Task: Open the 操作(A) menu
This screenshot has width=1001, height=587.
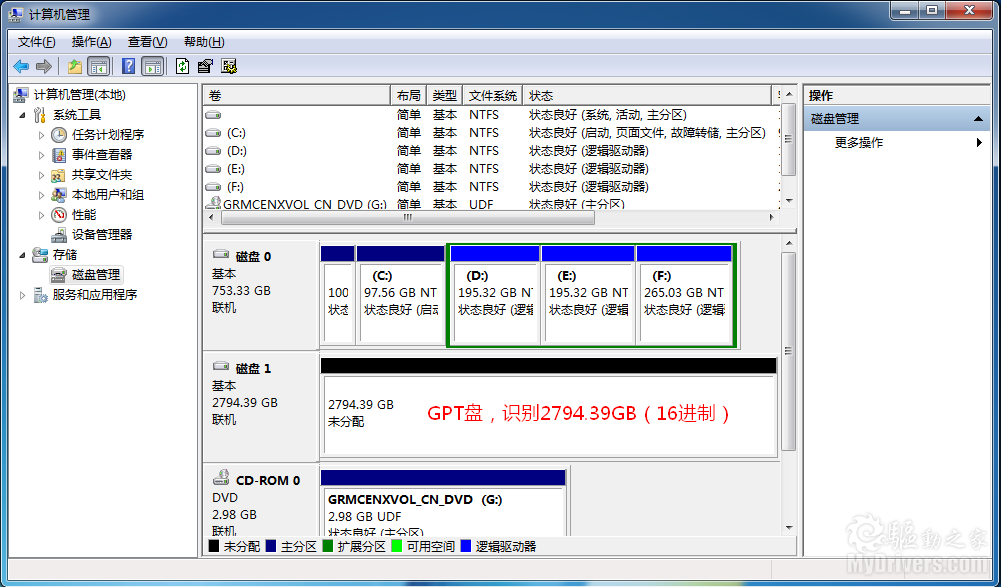Action: pyautogui.click(x=91, y=42)
